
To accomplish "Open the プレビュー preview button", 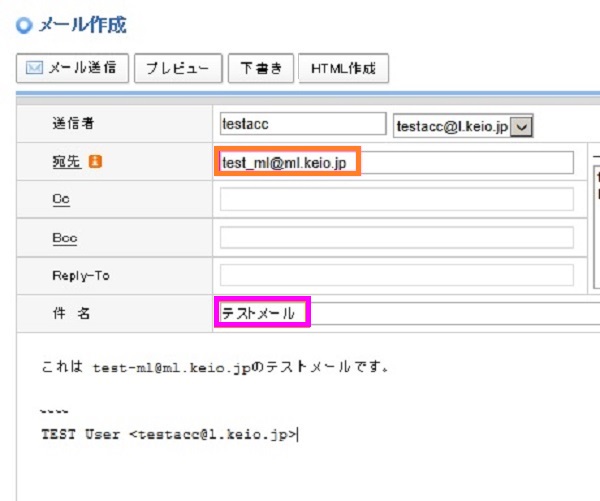I will (177, 68).
